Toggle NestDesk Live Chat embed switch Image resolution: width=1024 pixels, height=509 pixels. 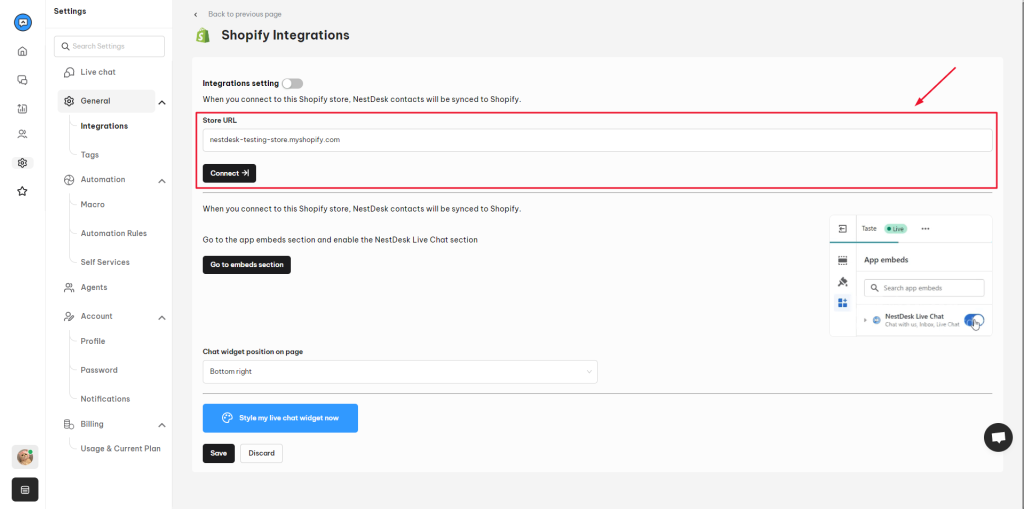click(974, 320)
